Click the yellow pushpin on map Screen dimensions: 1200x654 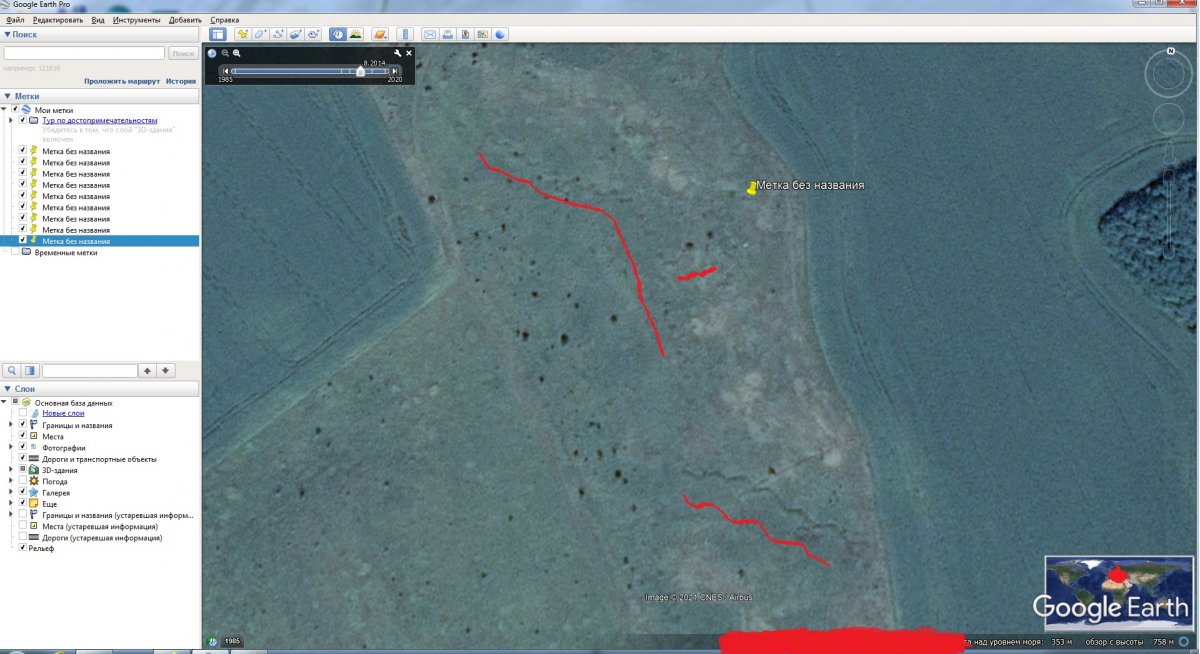pos(751,188)
